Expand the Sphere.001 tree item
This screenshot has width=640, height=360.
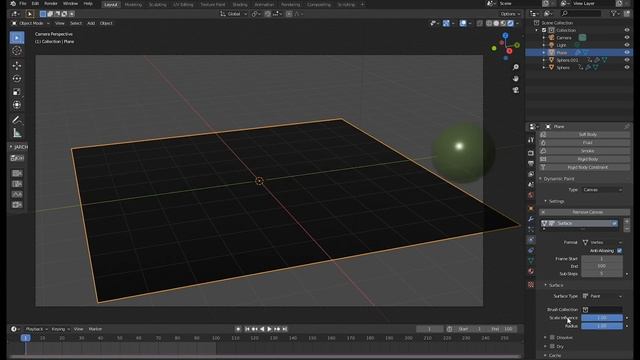click(544, 60)
